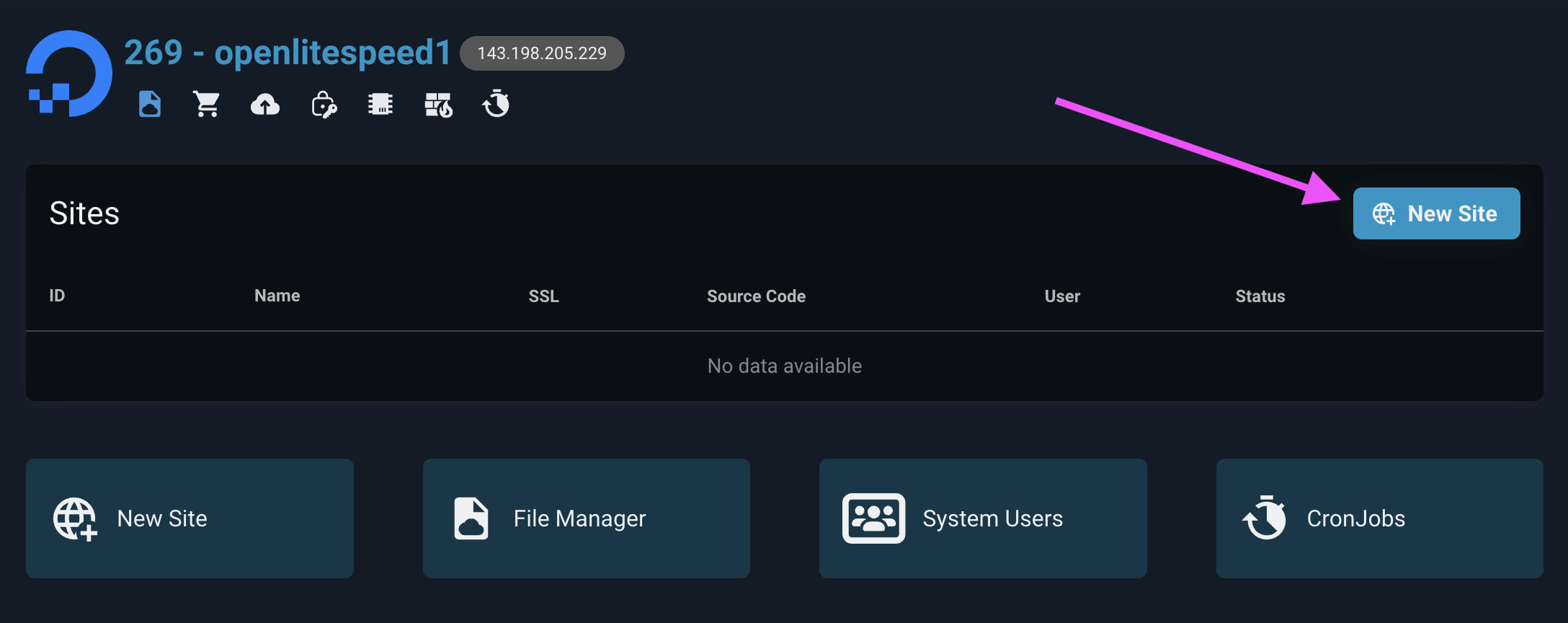Sort the table by ID column
This screenshot has width=1568, height=623.
[x=57, y=296]
